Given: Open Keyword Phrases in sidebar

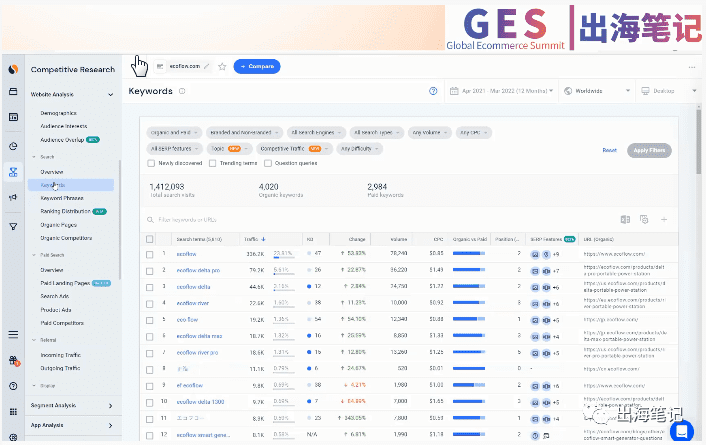Looking at the screenshot, I should [62, 198].
